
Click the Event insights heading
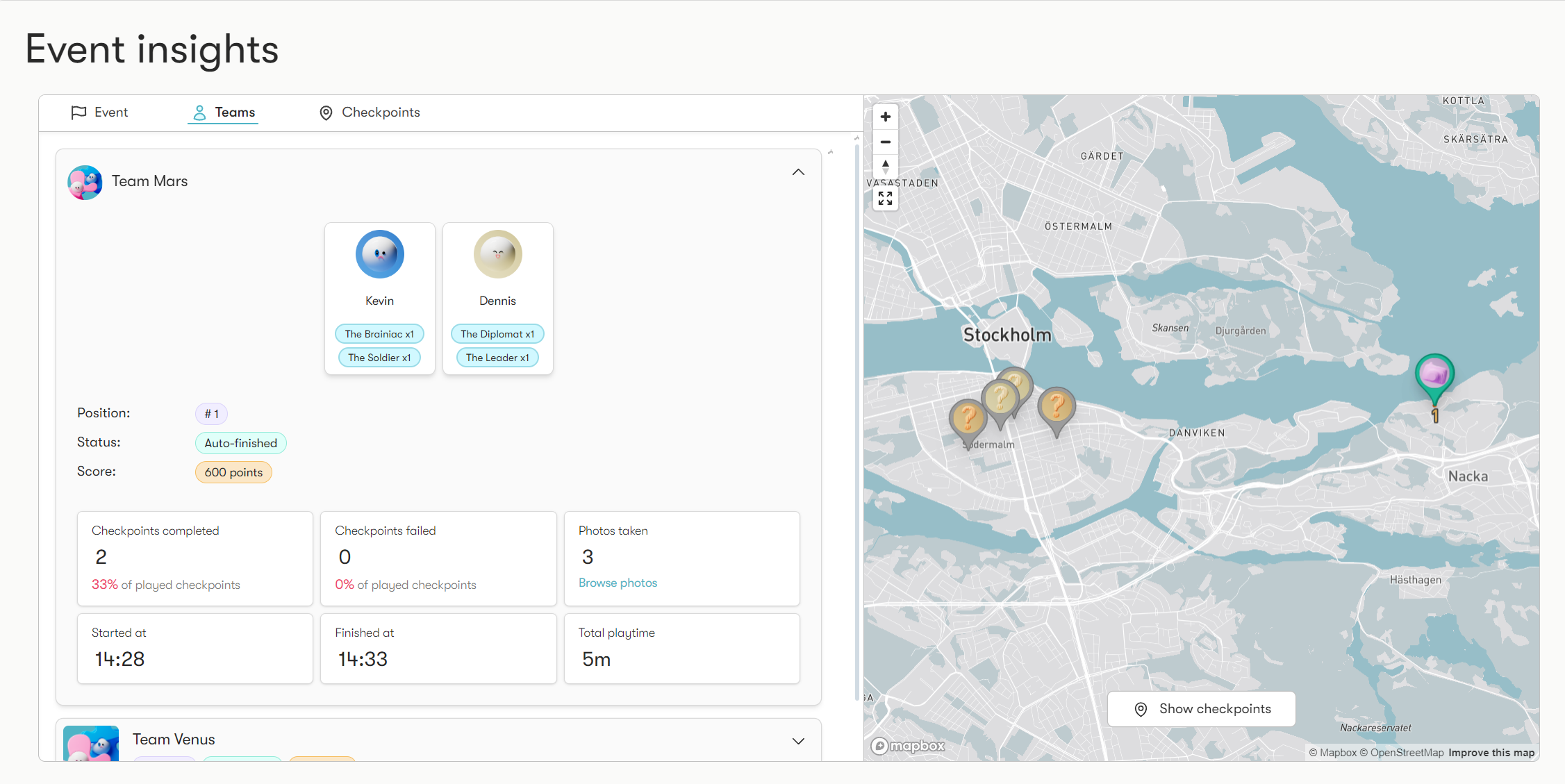pos(152,49)
